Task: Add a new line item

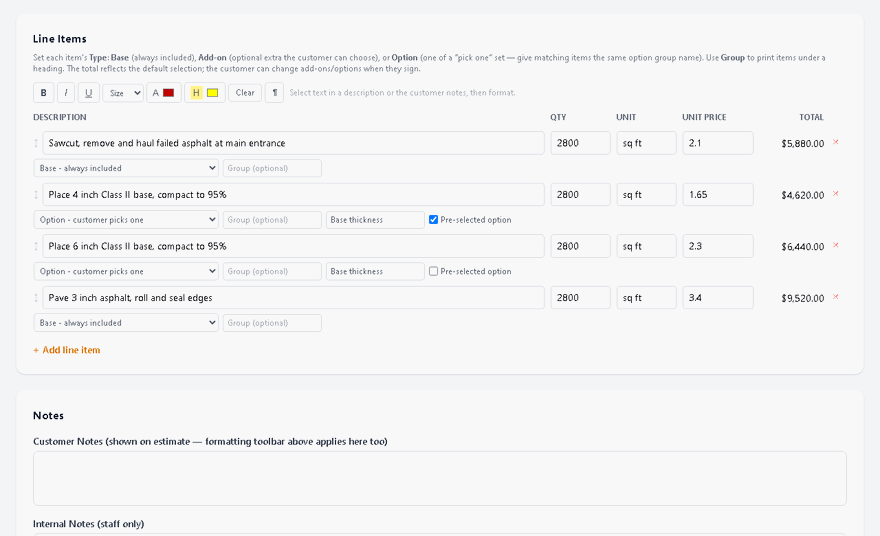Action: click(67, 350)
